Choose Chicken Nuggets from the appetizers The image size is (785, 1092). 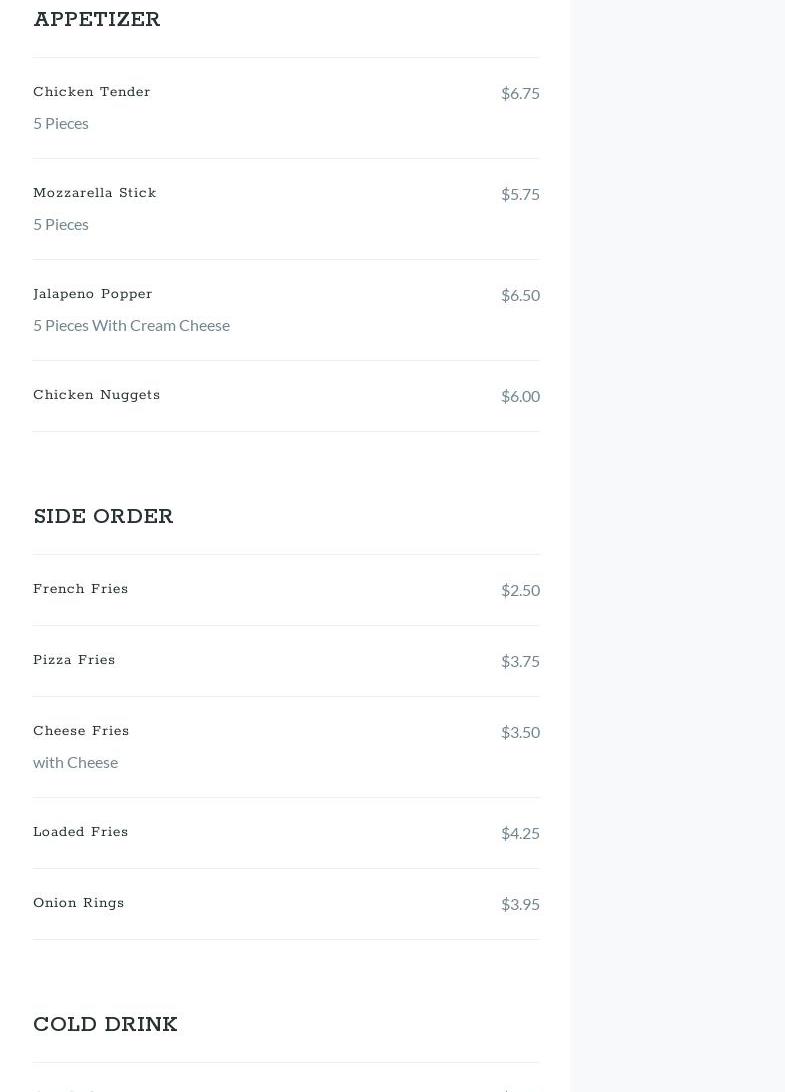click(97, 395)
